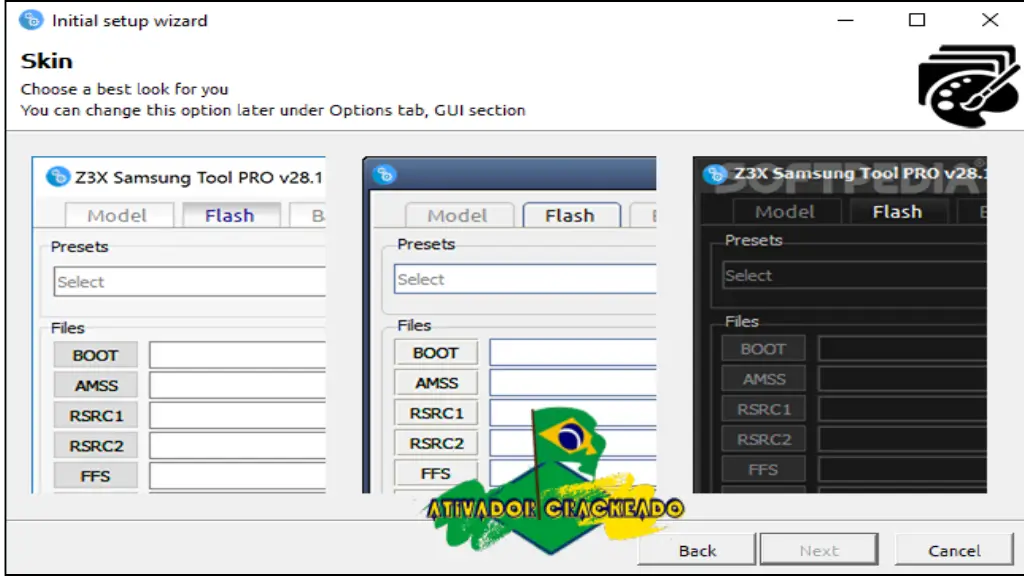Click RSRC1 button in blue skin preview

click(436, 413)
